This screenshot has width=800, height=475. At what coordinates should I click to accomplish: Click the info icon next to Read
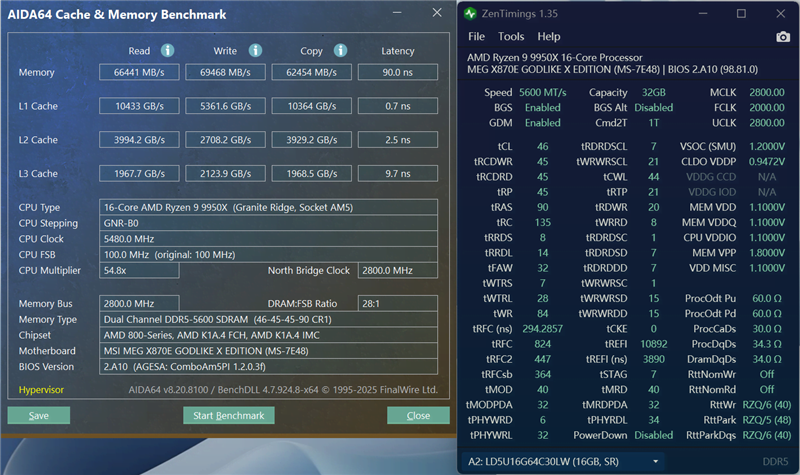168,50
